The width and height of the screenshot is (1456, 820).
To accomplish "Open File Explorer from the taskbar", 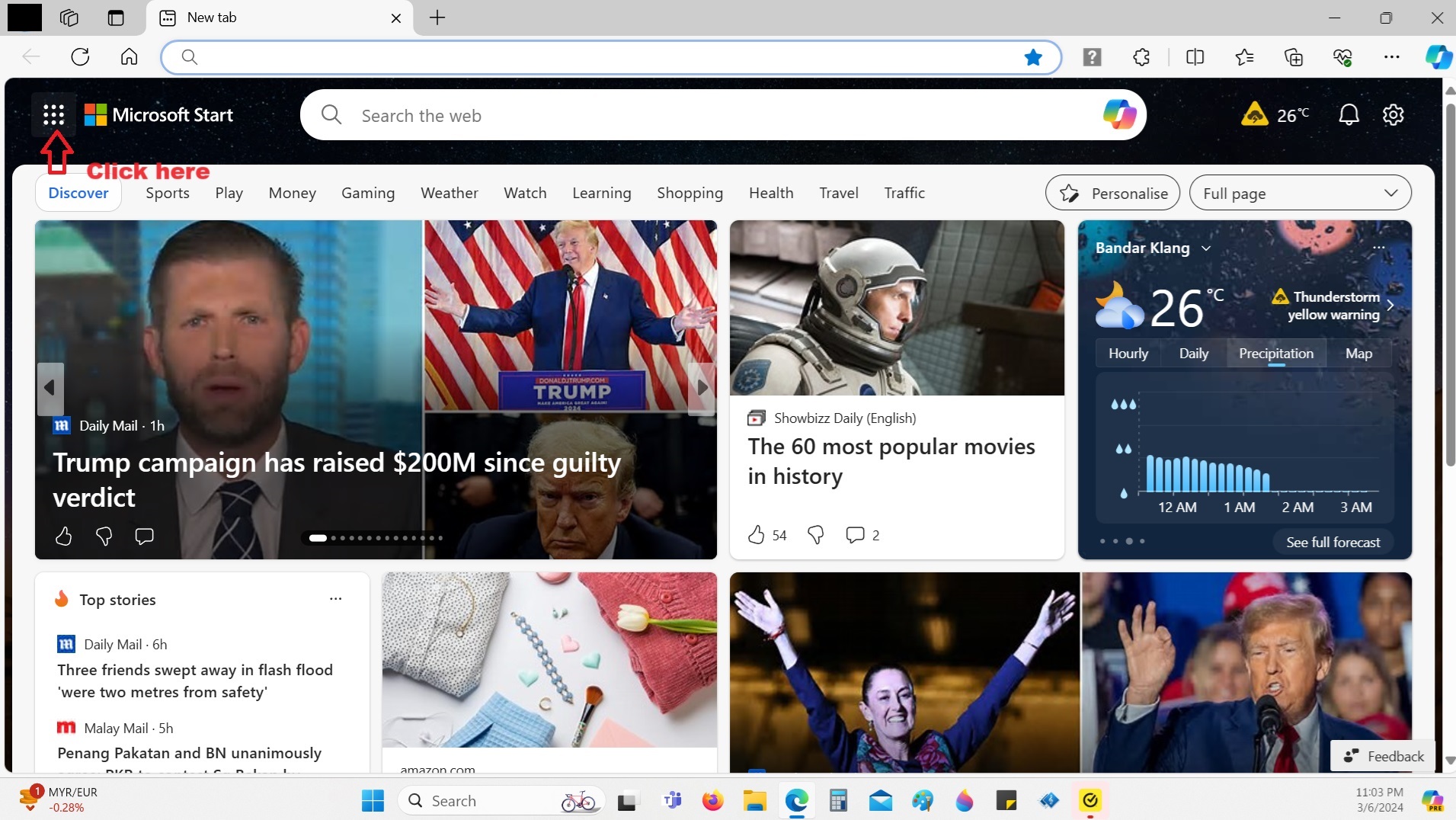I will point(754,801).
